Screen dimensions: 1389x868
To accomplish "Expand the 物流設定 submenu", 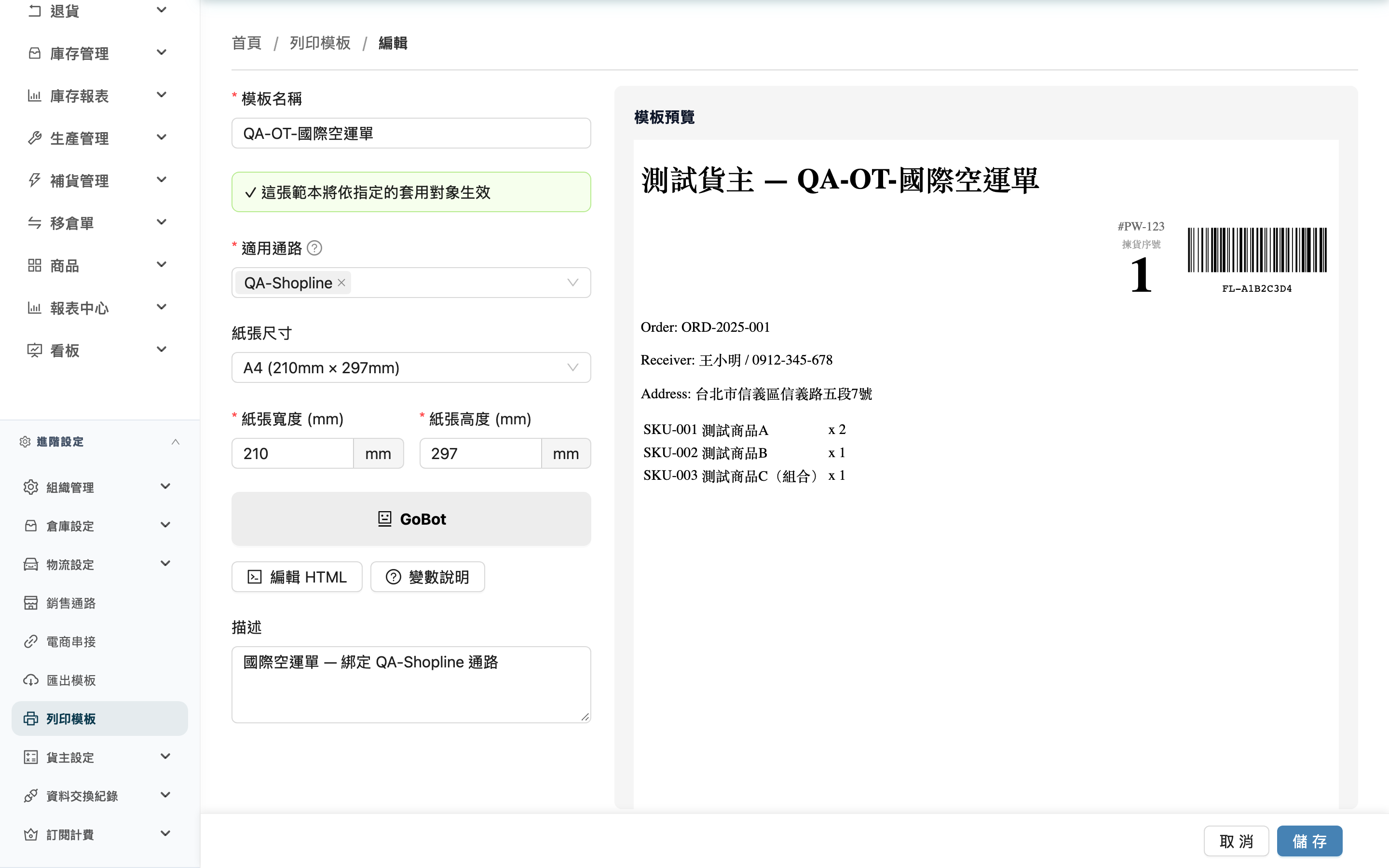I will [x=165, y=564].
